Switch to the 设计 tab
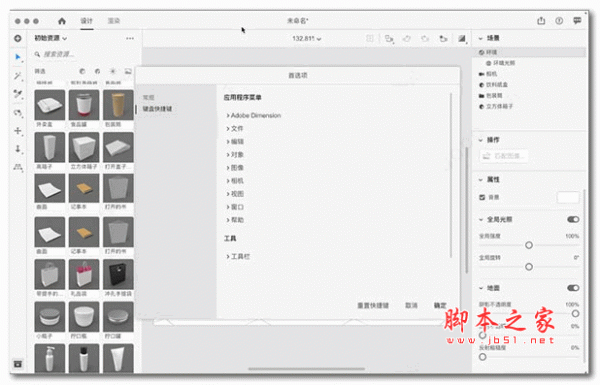The width and height of the screenshot is (600, 385). 86,21
